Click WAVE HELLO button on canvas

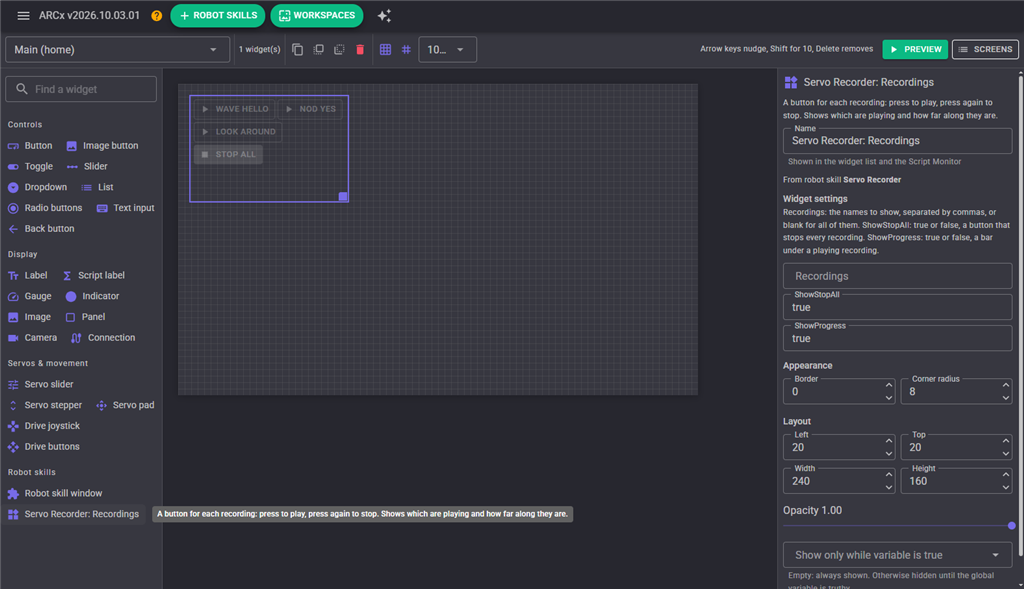(x=235, y=109)
